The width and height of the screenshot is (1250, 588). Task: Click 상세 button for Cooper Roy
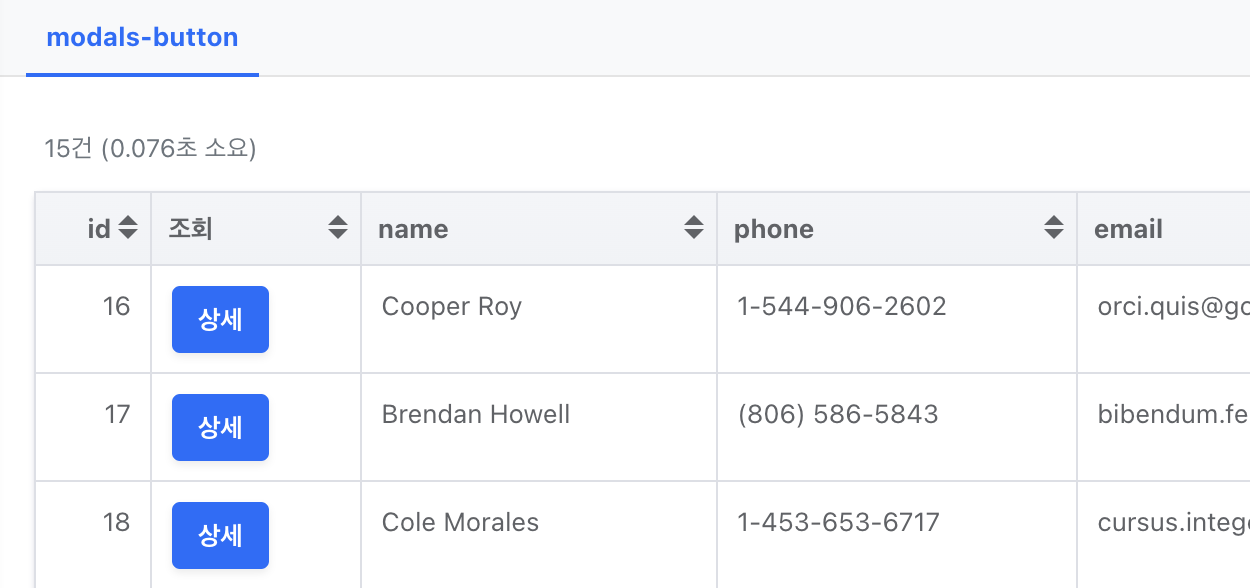[x=220, y=320]
